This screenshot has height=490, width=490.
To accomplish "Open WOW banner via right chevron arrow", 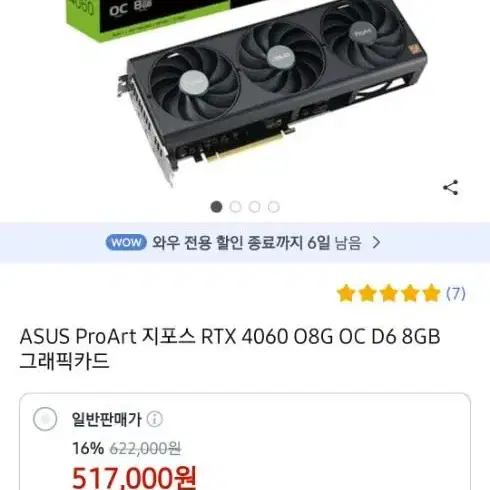I will click(376, 242).
